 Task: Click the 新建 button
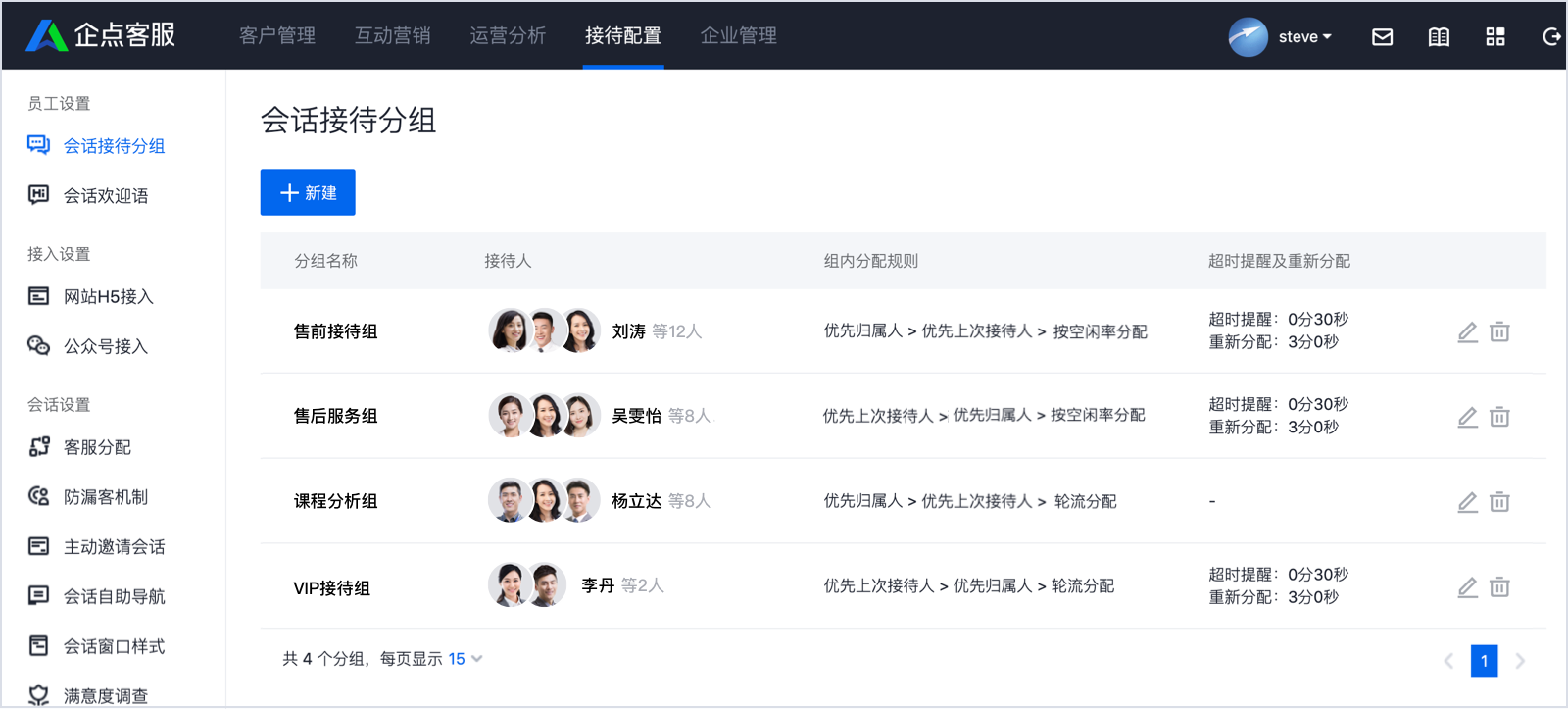[x=308, y=192]
